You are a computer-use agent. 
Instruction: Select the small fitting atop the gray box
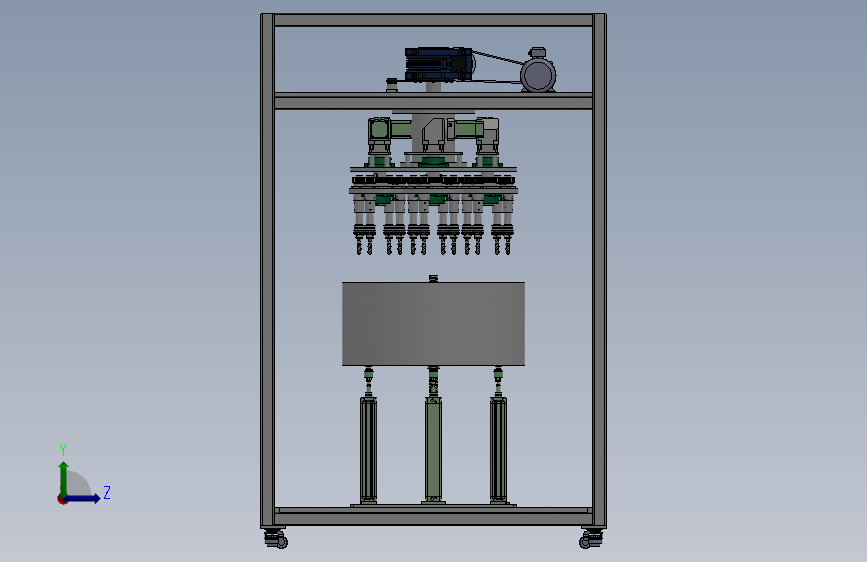point(434,278)
